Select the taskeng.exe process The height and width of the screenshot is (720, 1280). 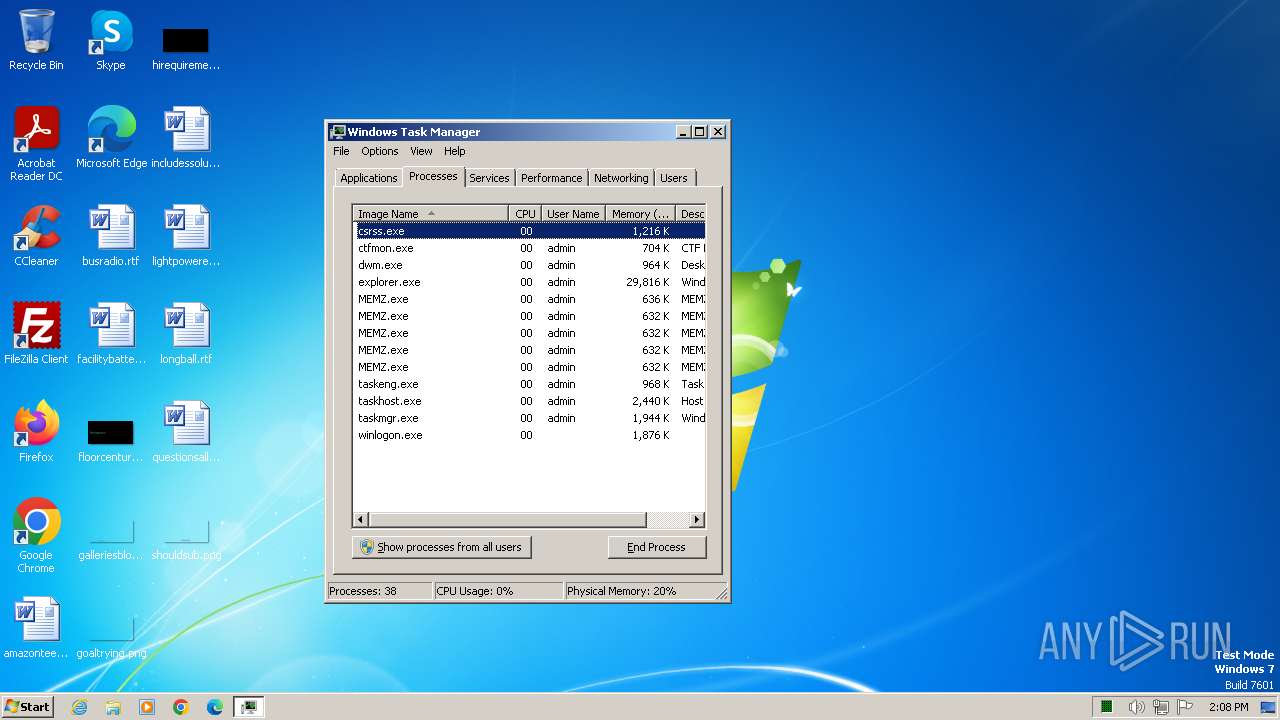coord(530,384)
